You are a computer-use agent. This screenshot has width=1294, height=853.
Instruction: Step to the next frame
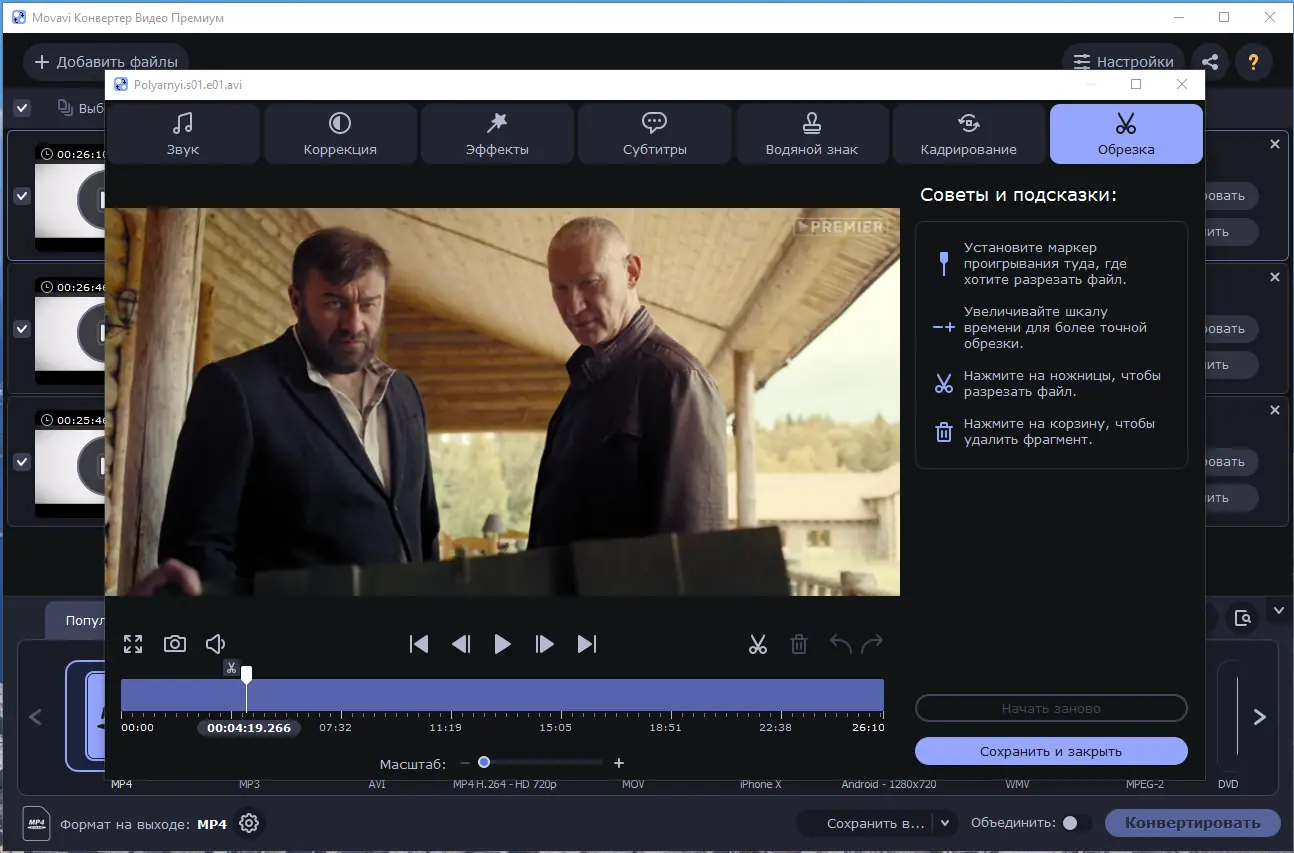click(x=545, y=644)
